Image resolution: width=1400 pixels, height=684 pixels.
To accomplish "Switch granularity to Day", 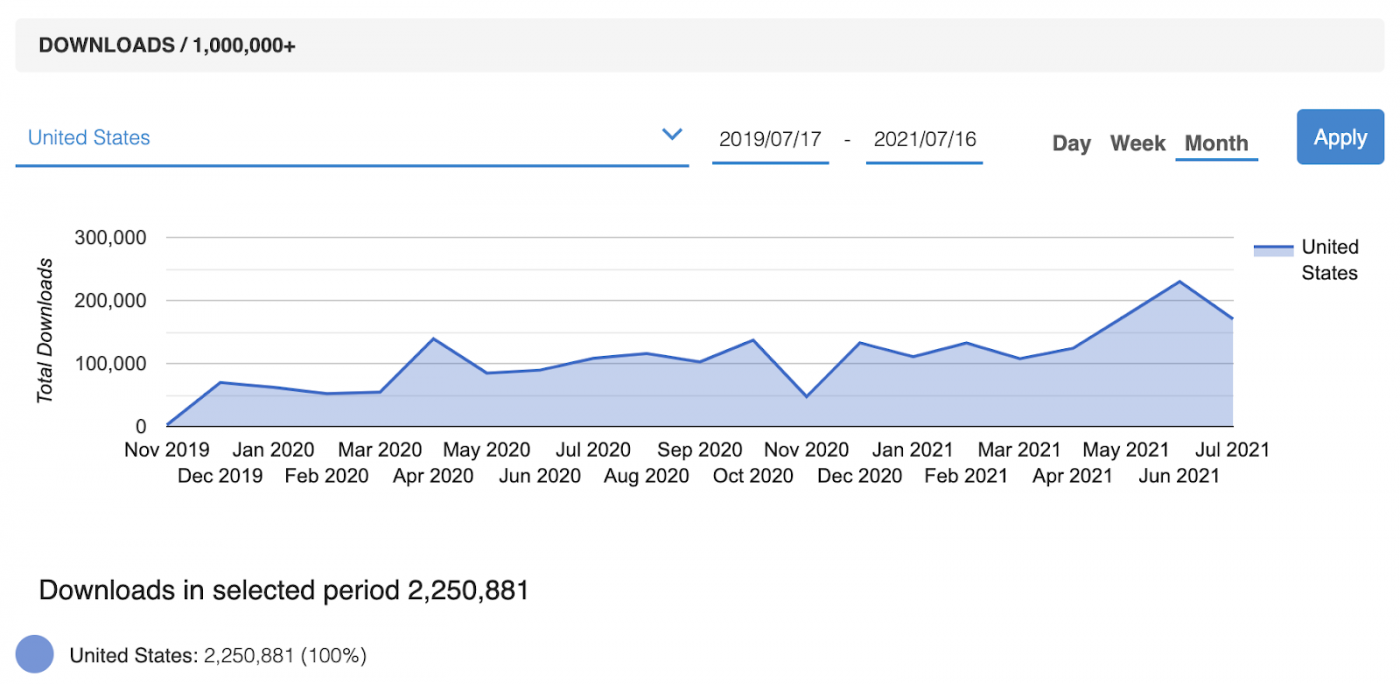I will pyautogui.click(x=1071, y=143).
